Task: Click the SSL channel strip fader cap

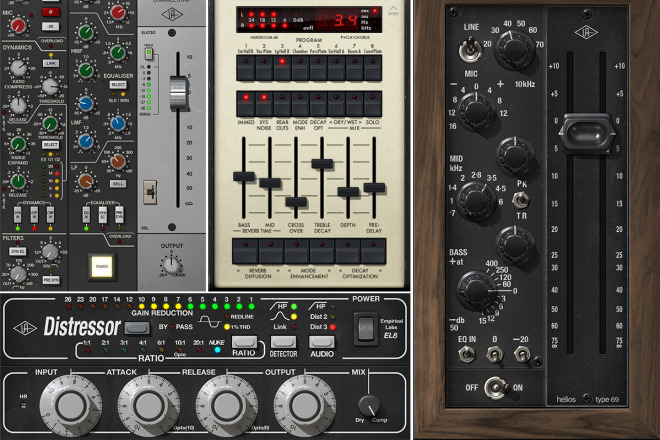Action: tap(178, 94)
